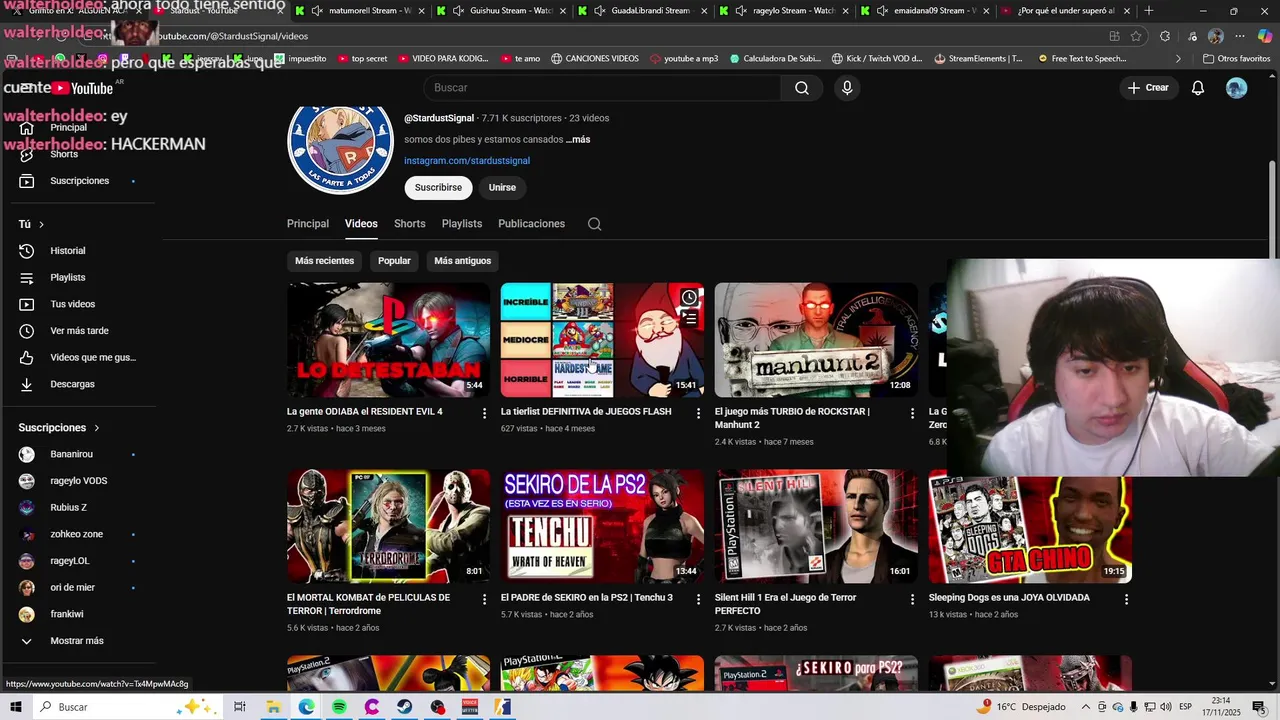Unmute rageylo Stream tab speaker icon
This screenshot has height=720, width=1280.
[x=740, y=11]
